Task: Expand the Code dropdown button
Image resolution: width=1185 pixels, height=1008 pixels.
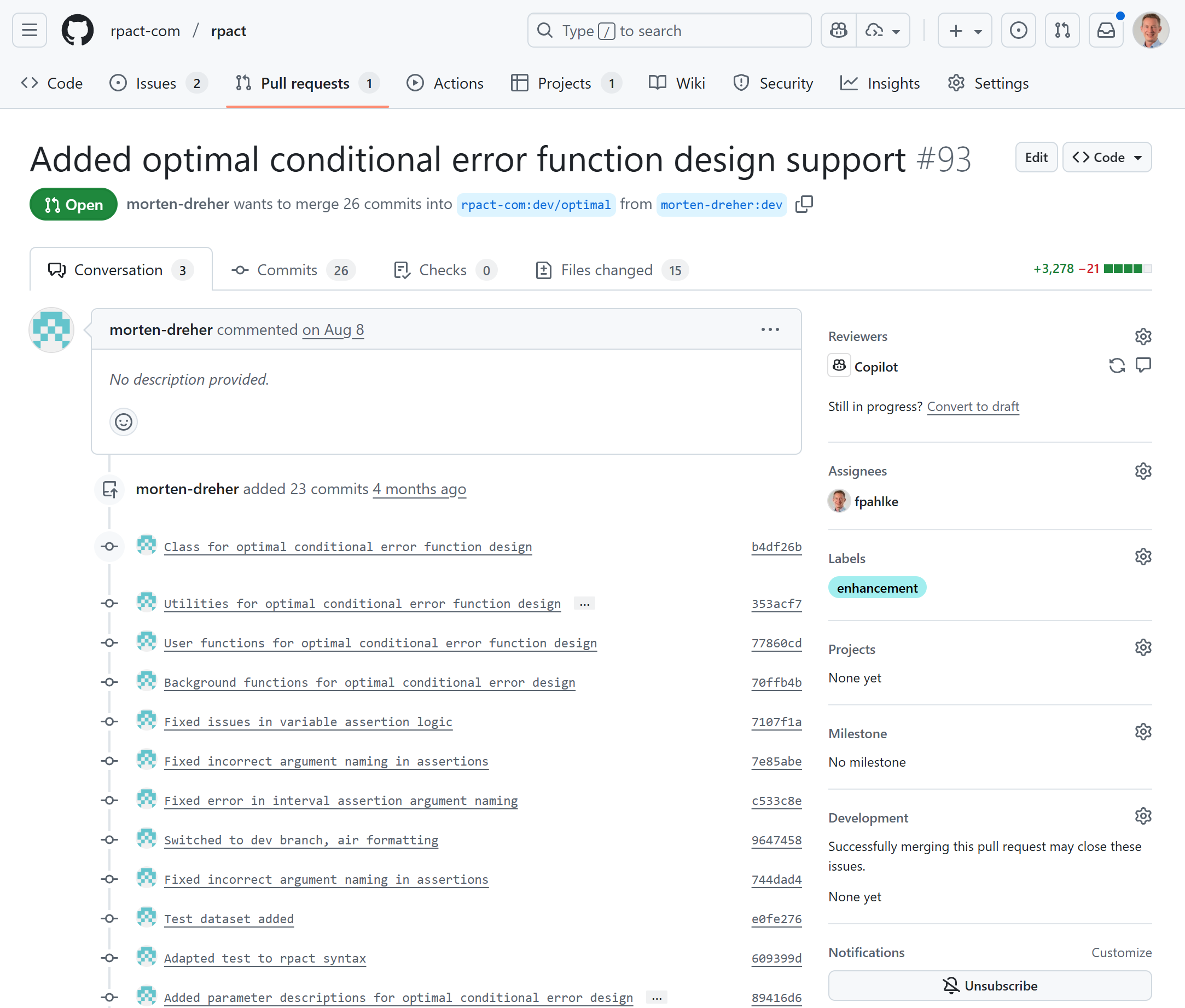Action: coord(1107,157)
